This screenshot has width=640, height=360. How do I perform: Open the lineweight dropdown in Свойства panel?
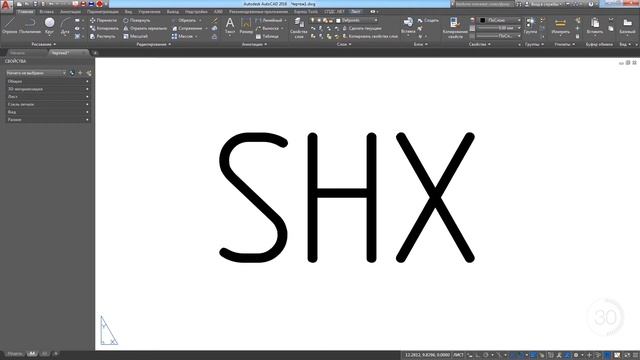click(x=500, y=28)
